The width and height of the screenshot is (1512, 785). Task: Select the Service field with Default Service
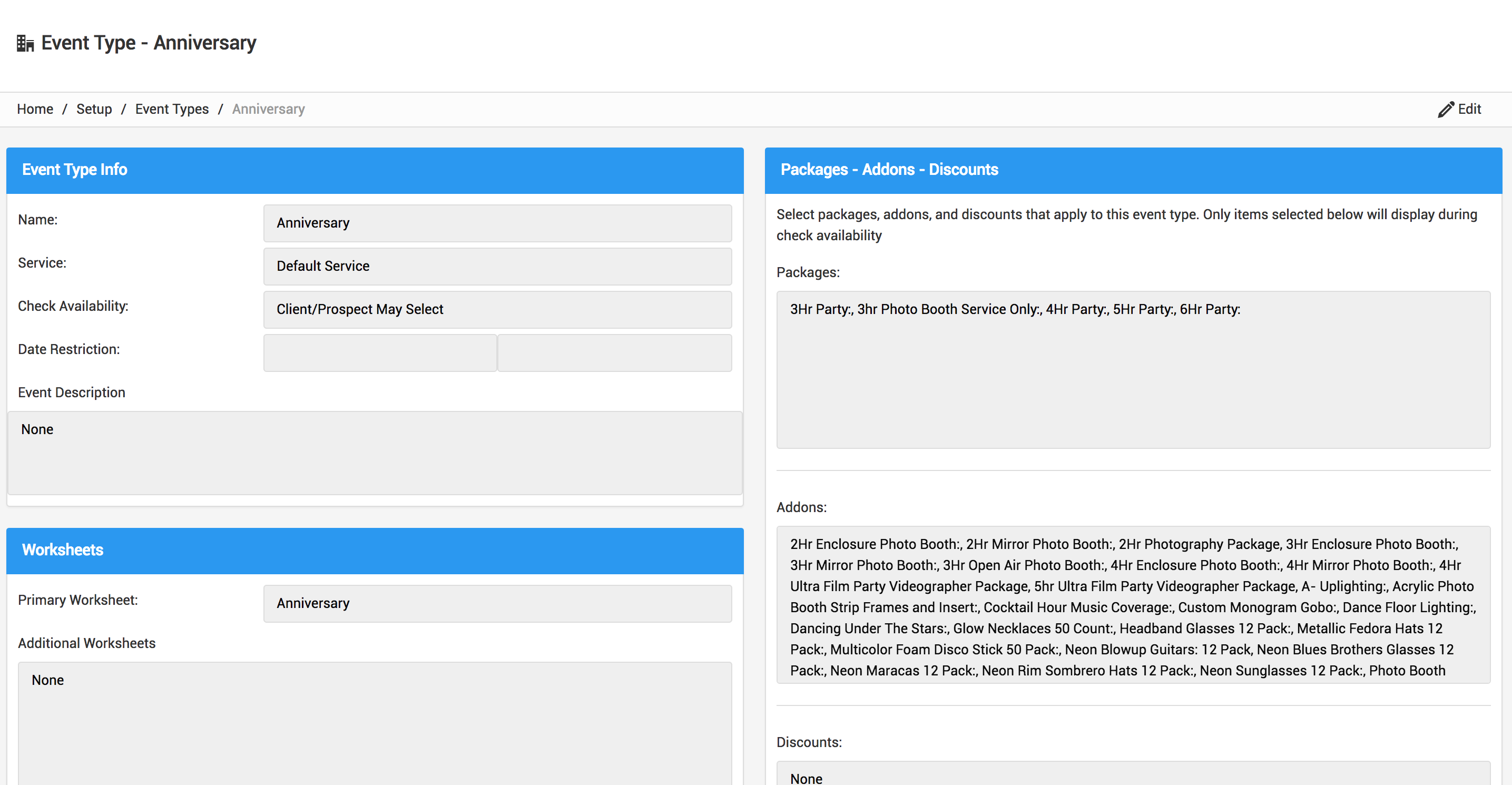(497, 266)
